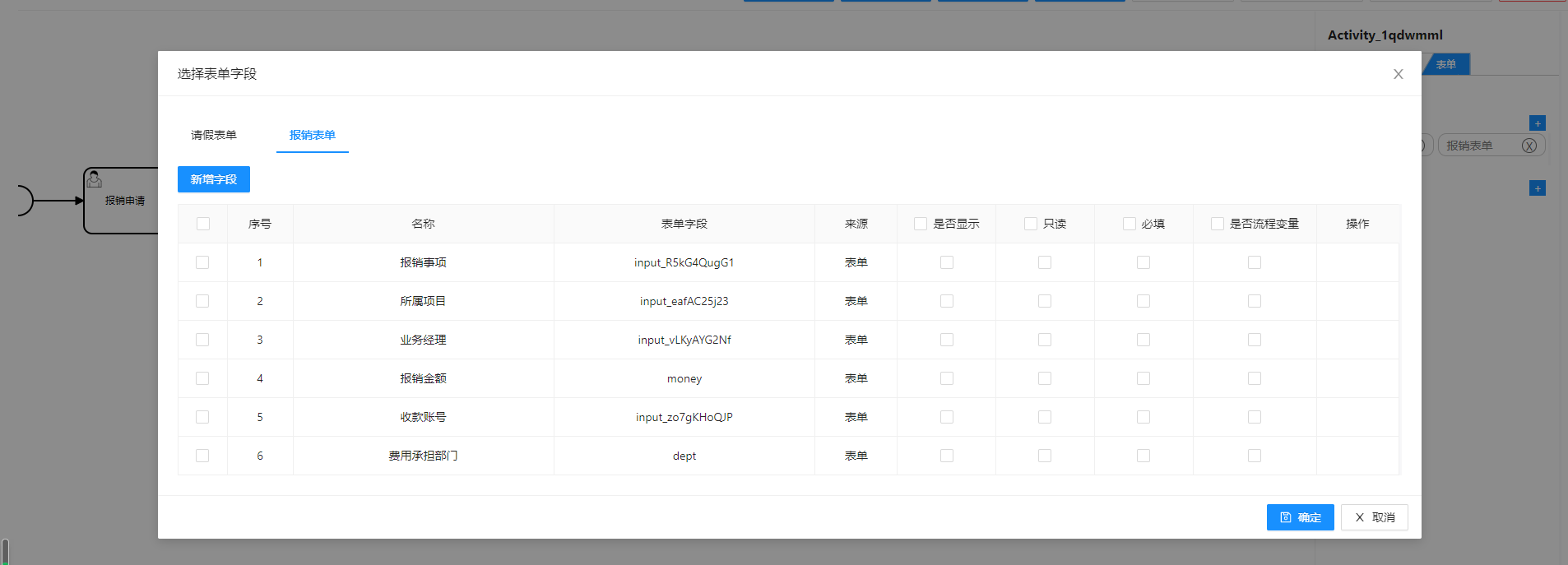Cancel dialog with 取消 button
Viewport: 1568px width, 565px height.
(1374, 517)
